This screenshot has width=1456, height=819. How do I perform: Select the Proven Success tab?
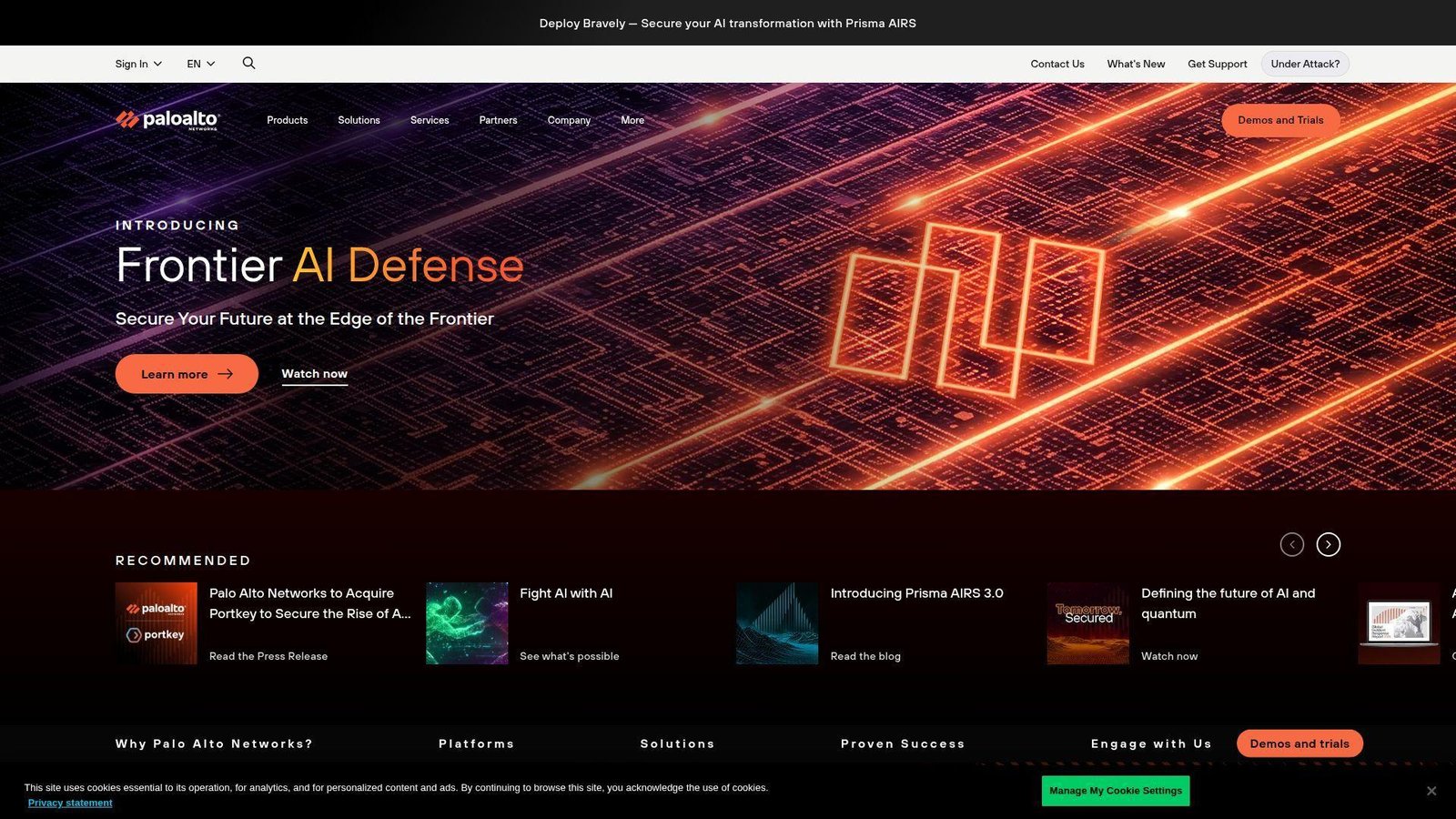point(903,743)
